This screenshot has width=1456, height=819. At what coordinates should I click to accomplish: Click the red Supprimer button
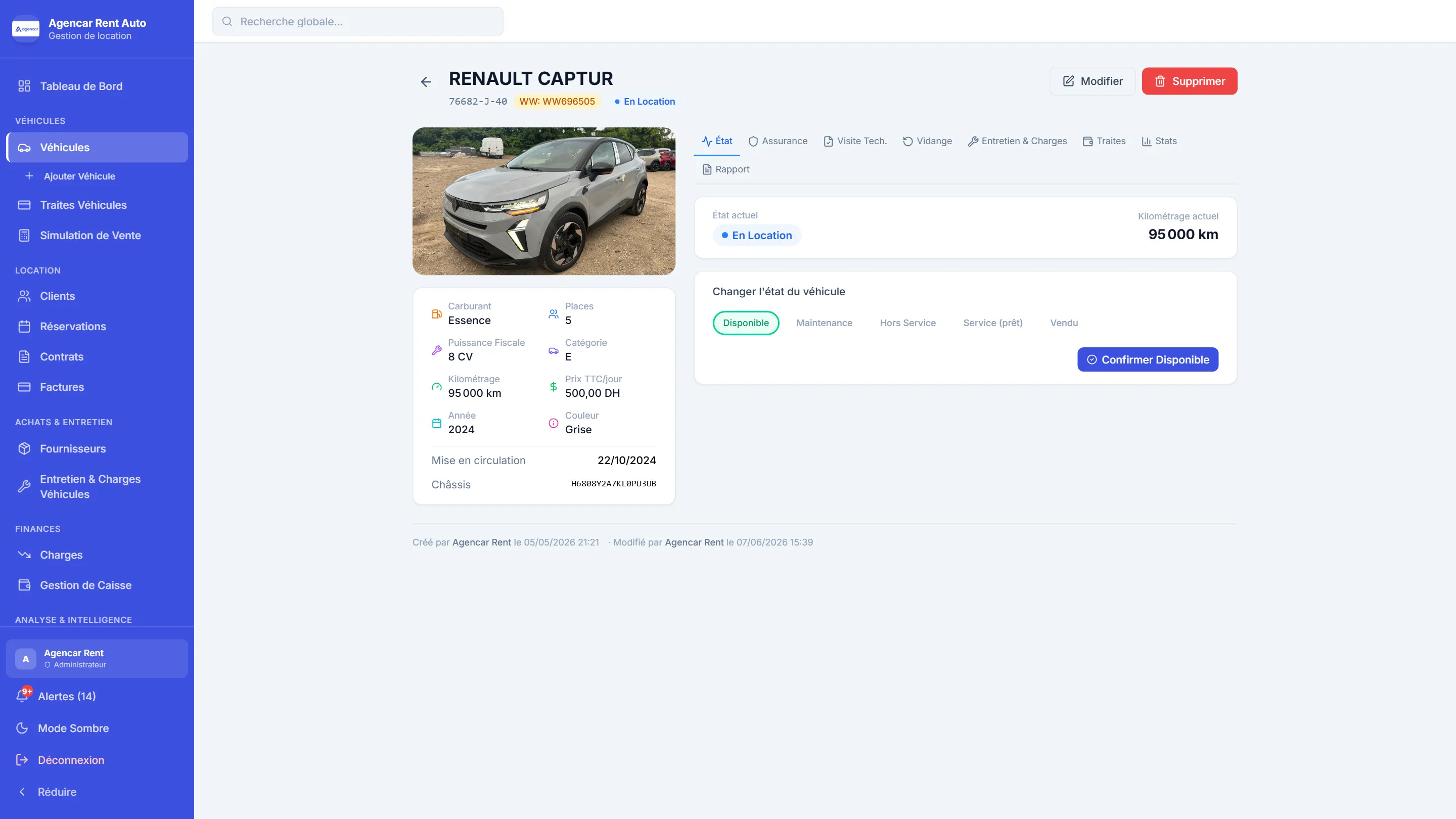(x=1189, y=81)
